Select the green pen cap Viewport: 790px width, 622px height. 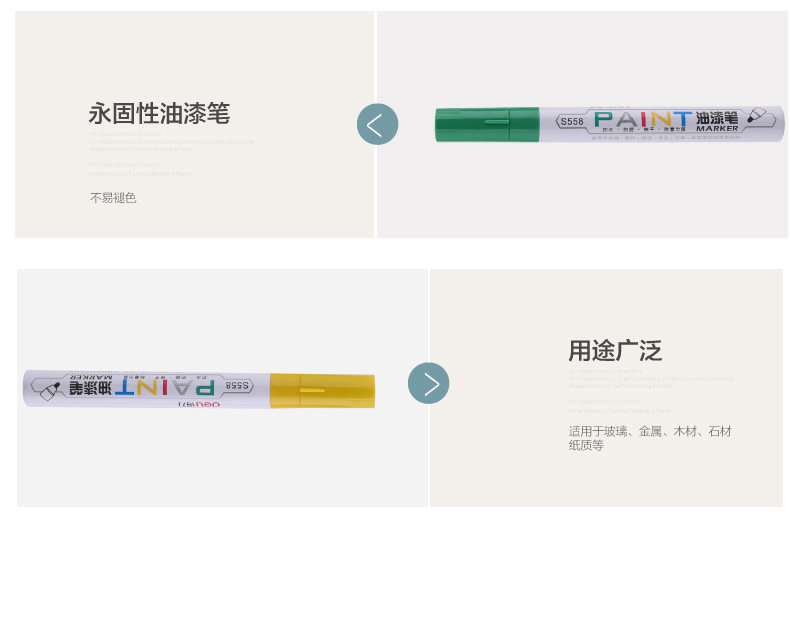[x=487, y=124]
